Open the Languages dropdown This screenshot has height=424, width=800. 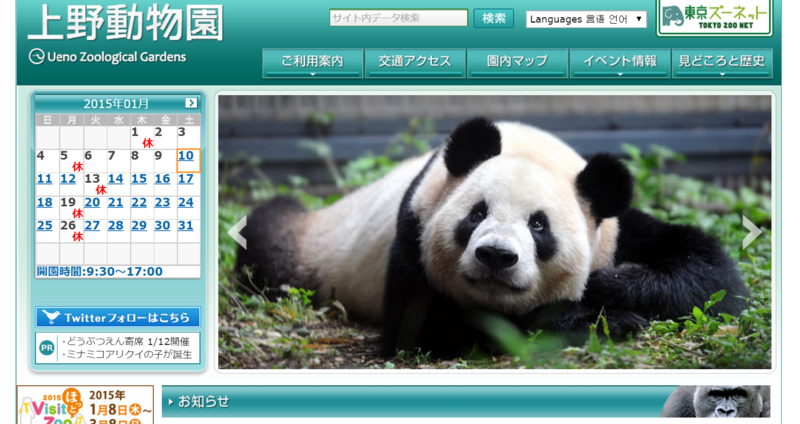(586, 19)
